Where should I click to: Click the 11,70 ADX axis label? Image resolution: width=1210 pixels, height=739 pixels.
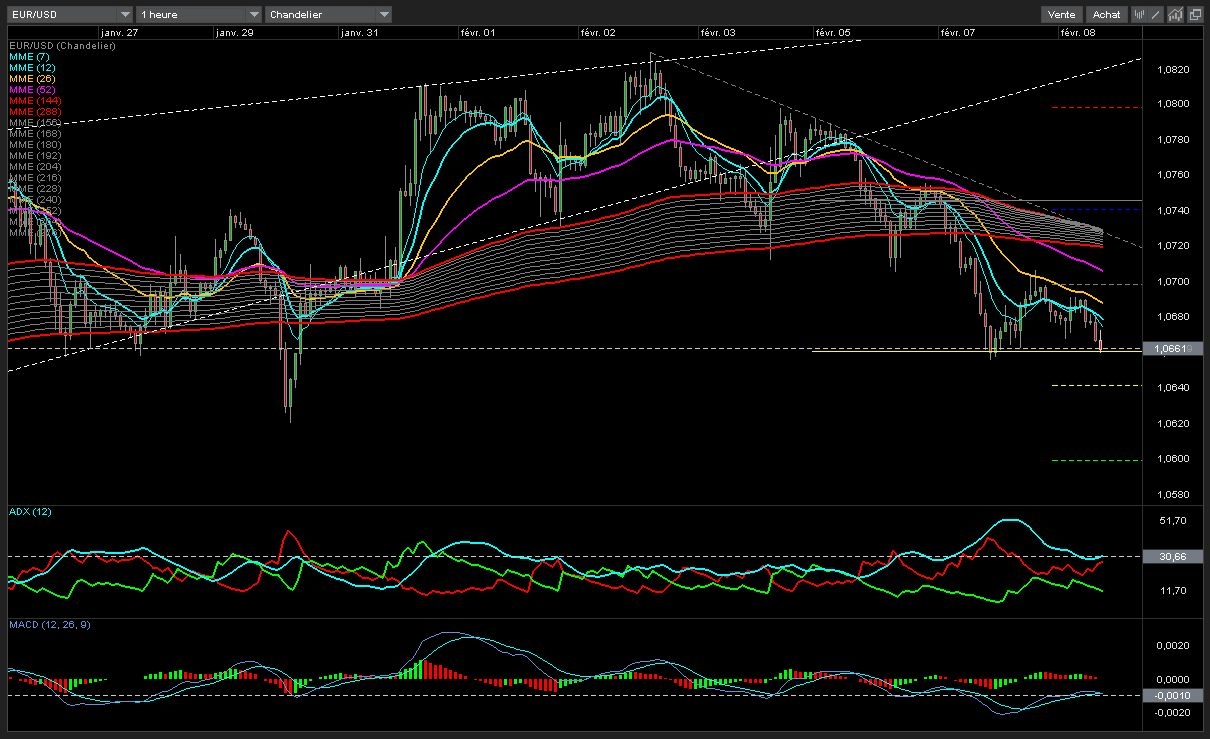click(x=1171, y=591)
